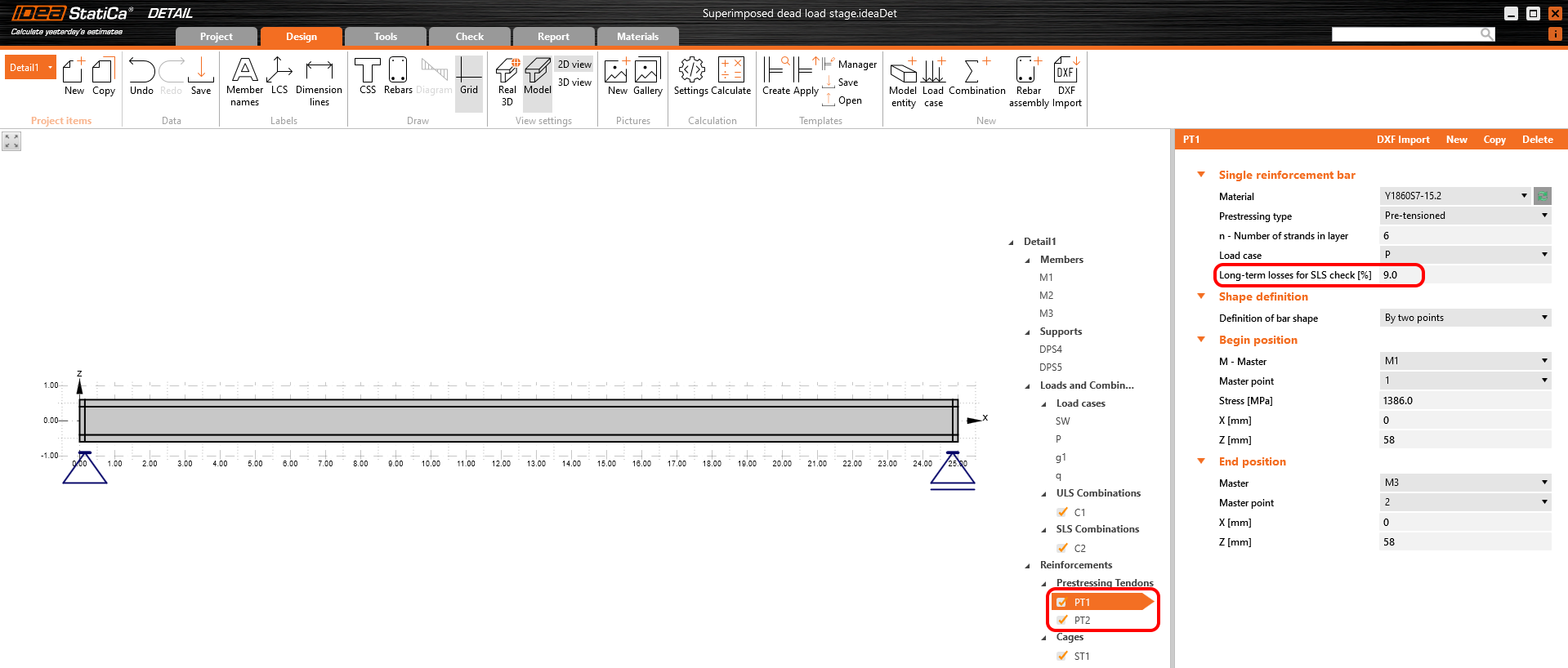Click Copy in the PT1 header
Image resolution: width=1568 pixels, height=668 pixels.
1494,140
